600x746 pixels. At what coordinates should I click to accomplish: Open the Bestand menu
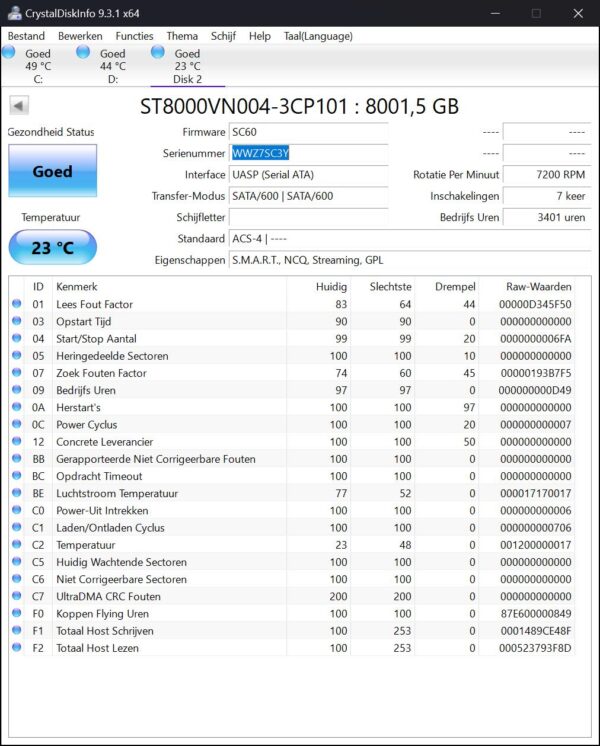point(26,36)
